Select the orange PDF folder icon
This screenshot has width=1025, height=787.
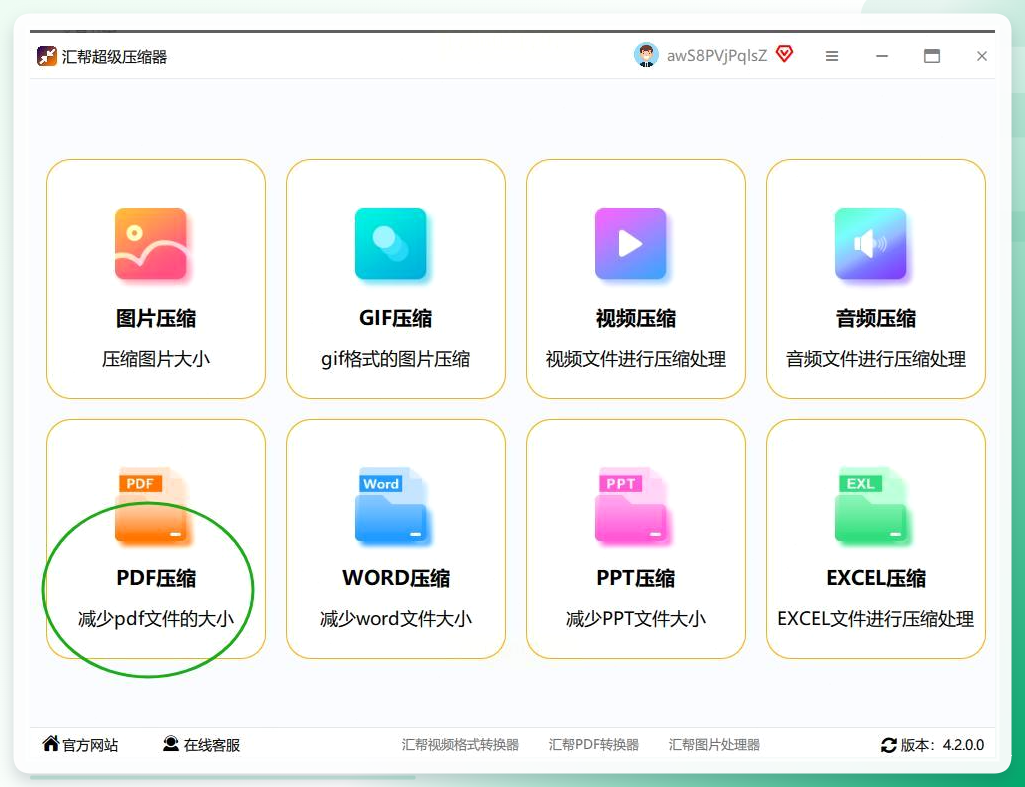point(151,506)
